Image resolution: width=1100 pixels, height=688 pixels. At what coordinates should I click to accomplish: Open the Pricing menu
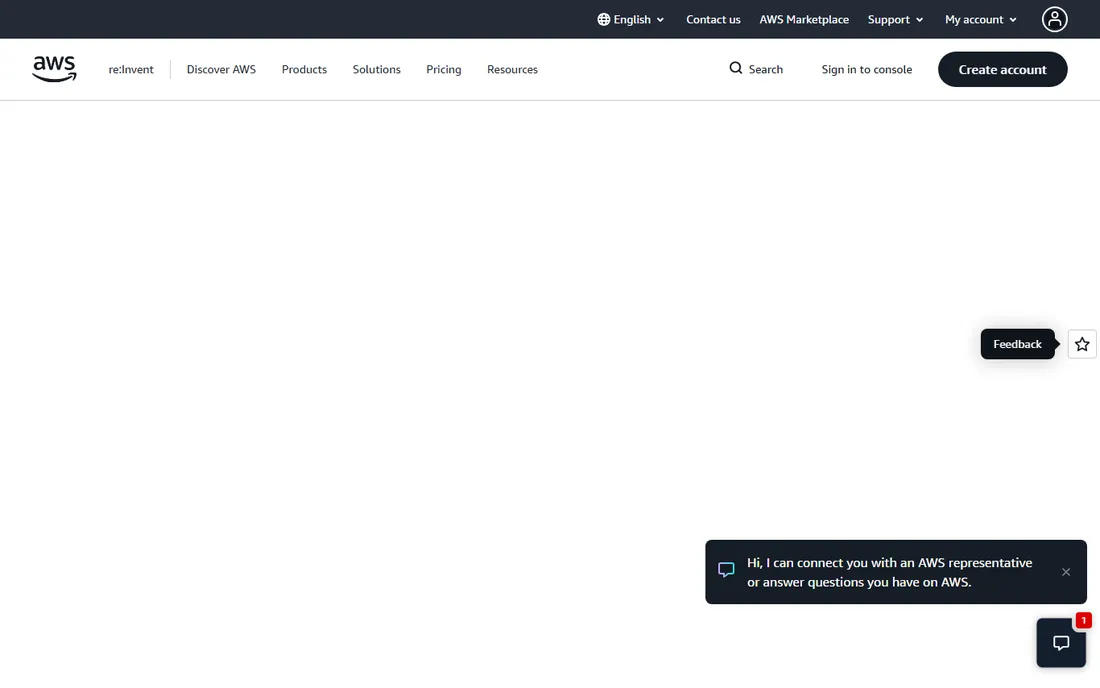coord(443,69)
